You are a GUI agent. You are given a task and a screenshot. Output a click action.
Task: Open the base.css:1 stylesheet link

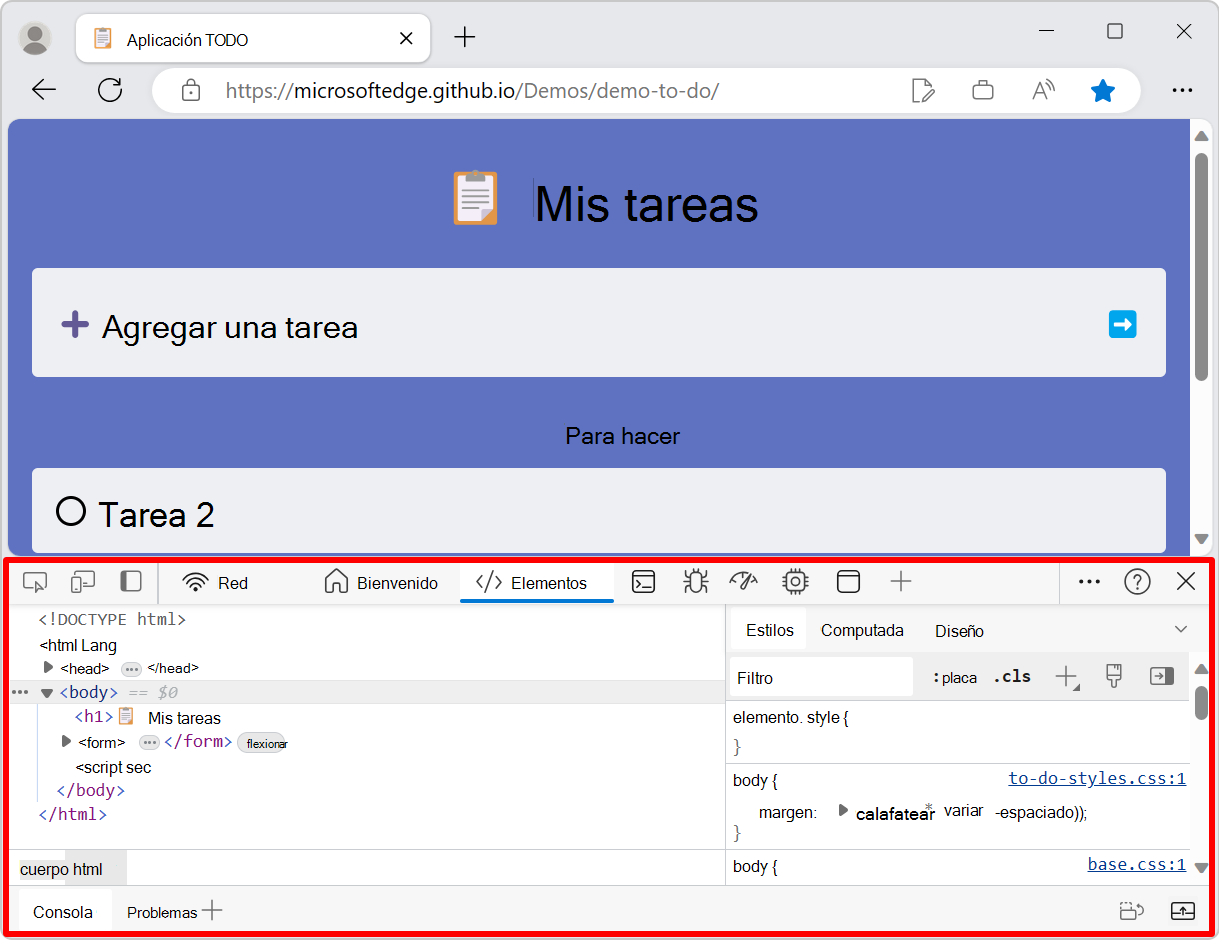pos(1136,864)
